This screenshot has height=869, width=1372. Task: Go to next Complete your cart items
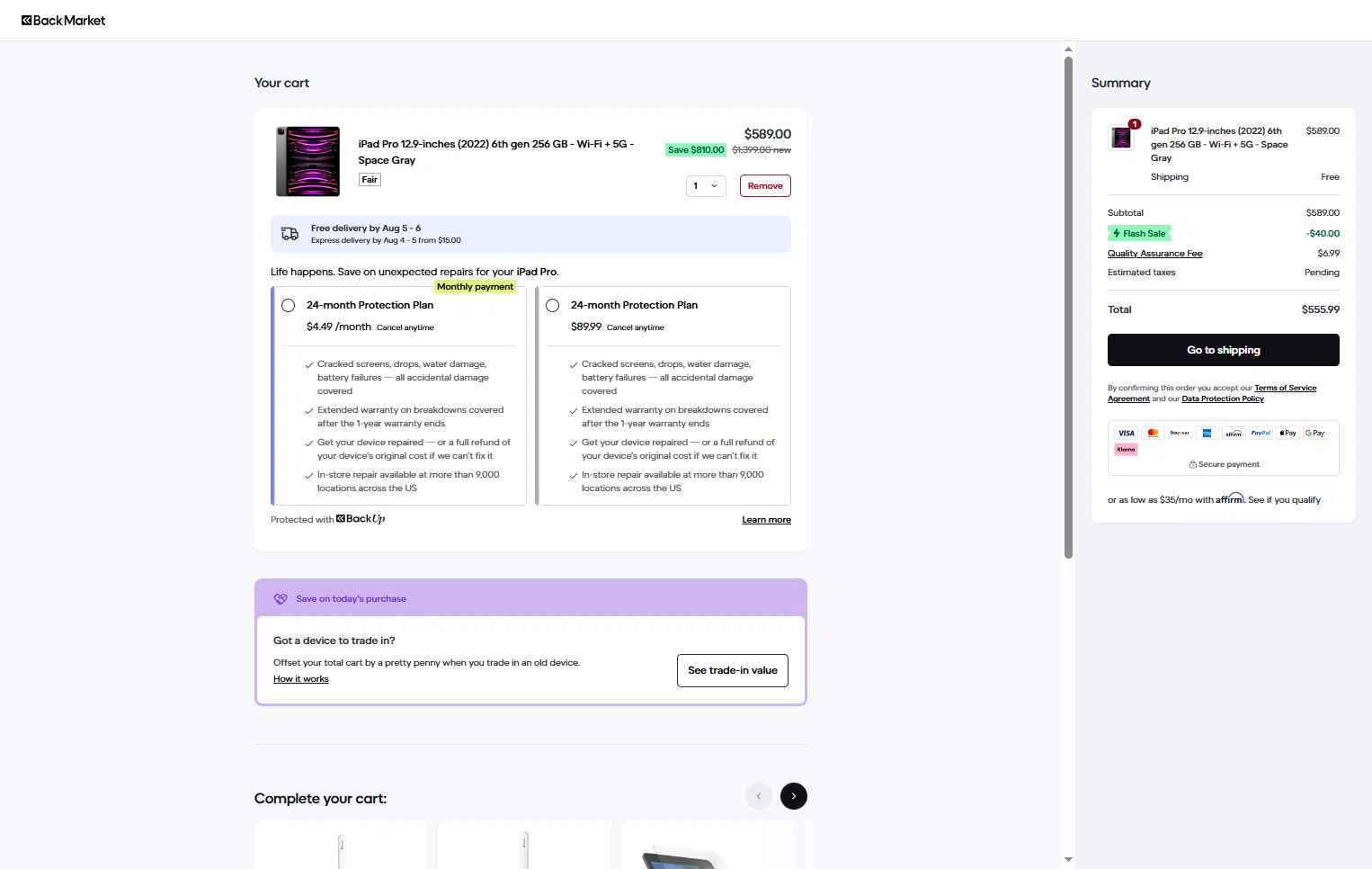point(793,796)
